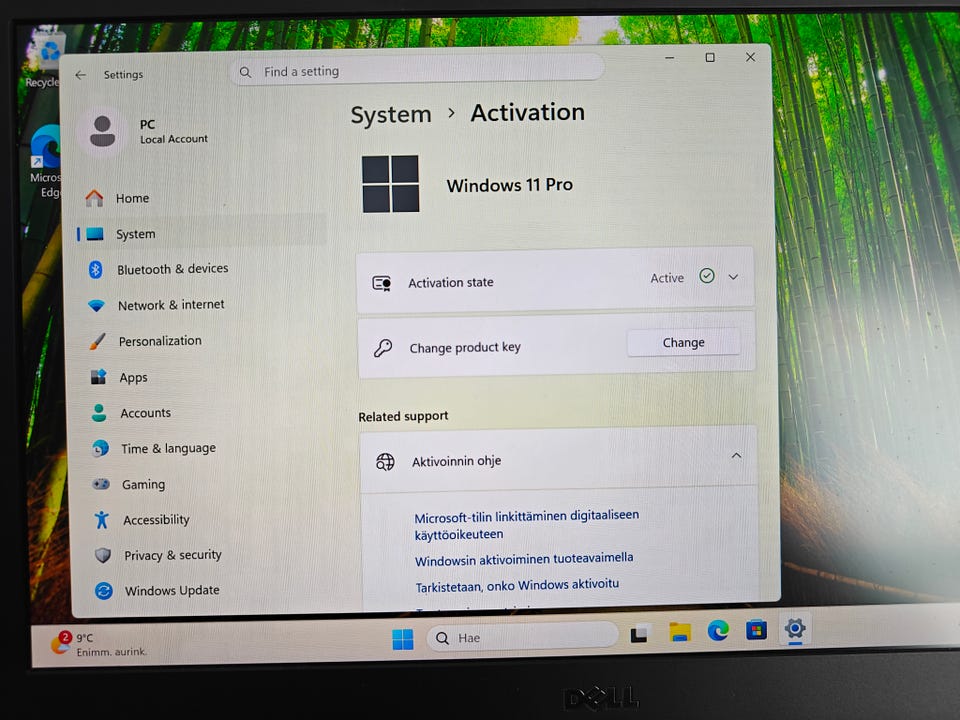
Task: Open Windowsin aktivoiminen tuoteavaimella link
Action: pyautogui.click(x=524, y=559)
